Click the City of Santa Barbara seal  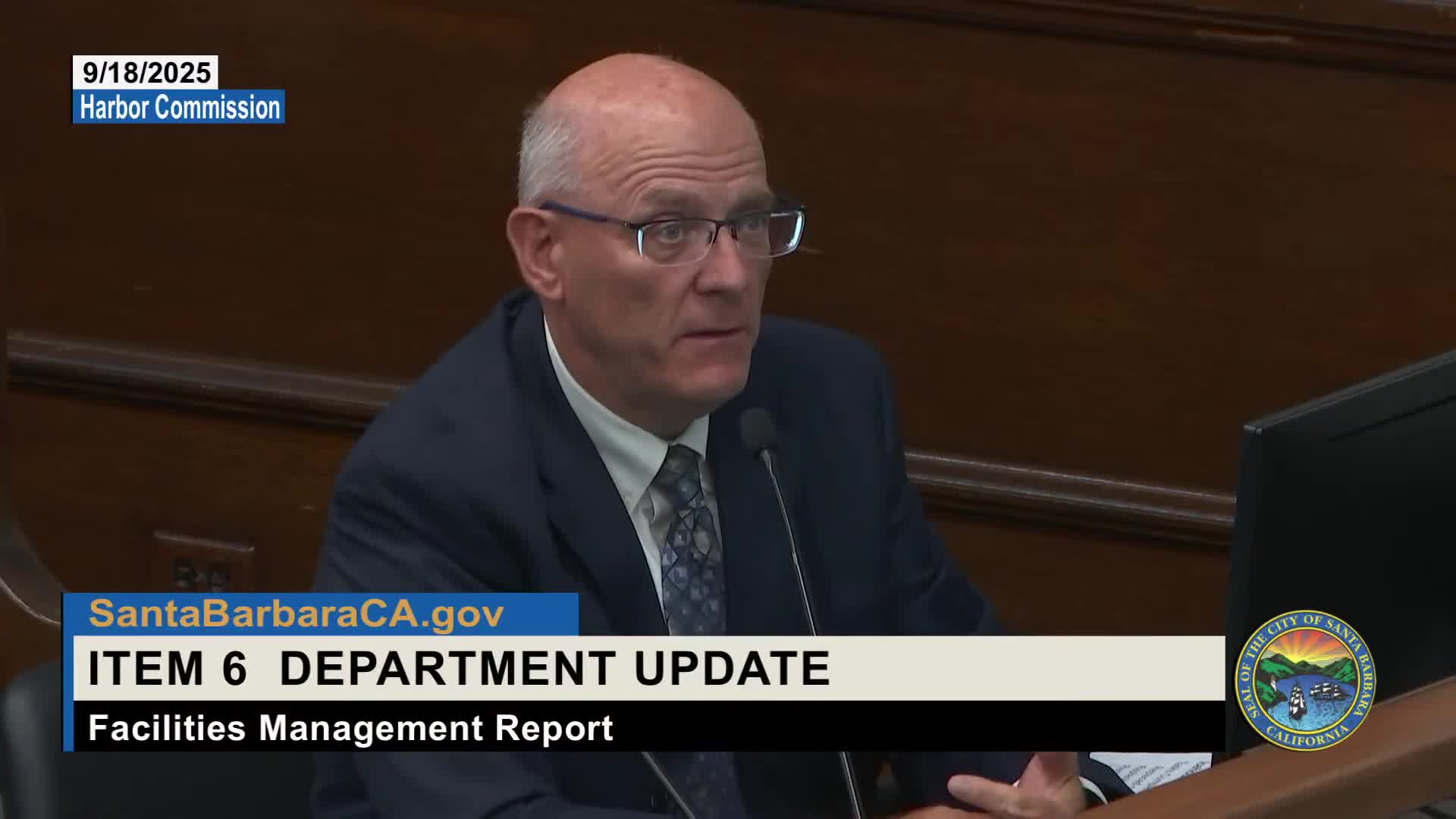coord(1305,680)
